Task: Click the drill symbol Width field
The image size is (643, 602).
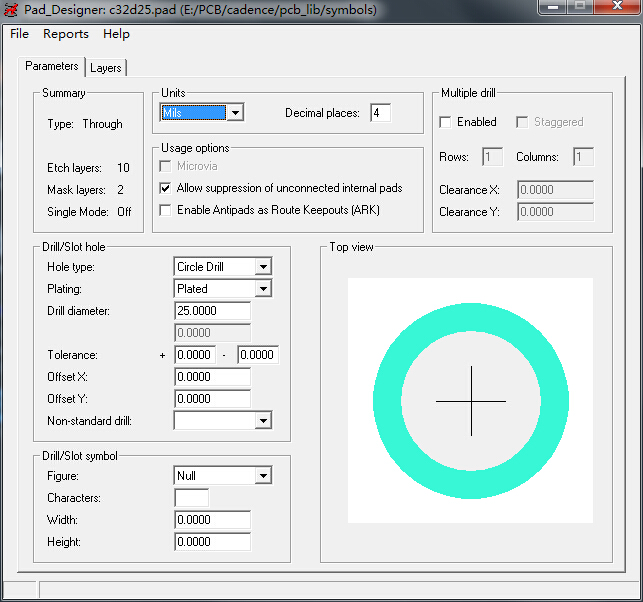Action: point(212,520)
